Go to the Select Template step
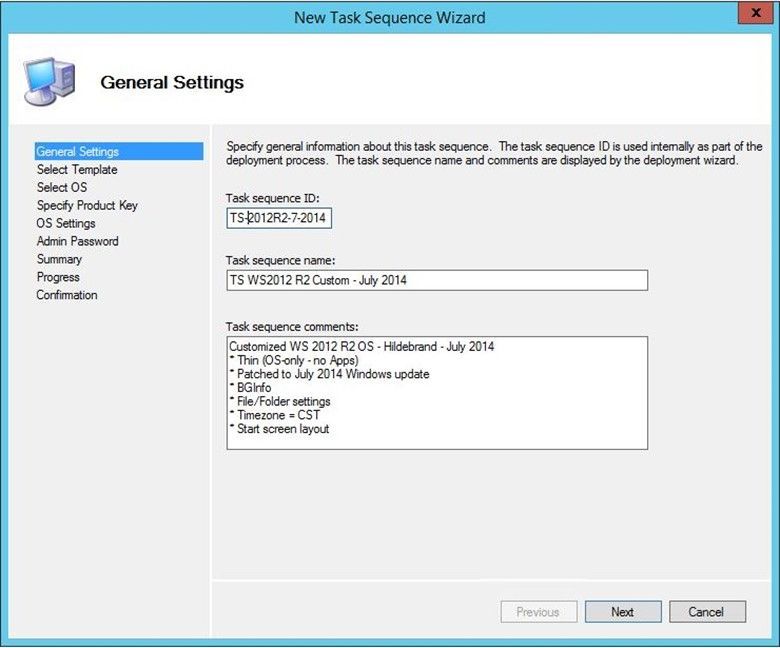This screenshot has height=648, width=780. [77, 169]
